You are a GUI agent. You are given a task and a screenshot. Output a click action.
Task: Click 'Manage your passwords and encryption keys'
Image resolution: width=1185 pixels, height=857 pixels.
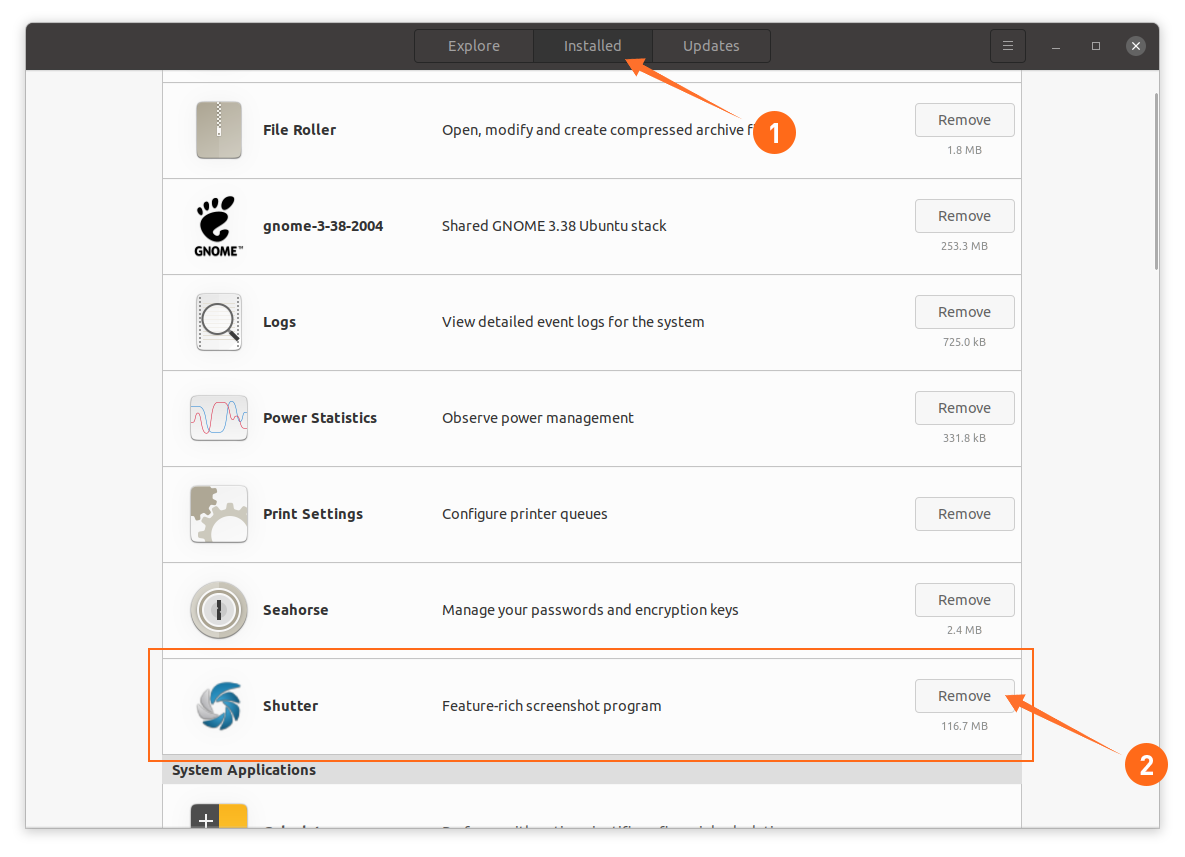coord(590,610)
